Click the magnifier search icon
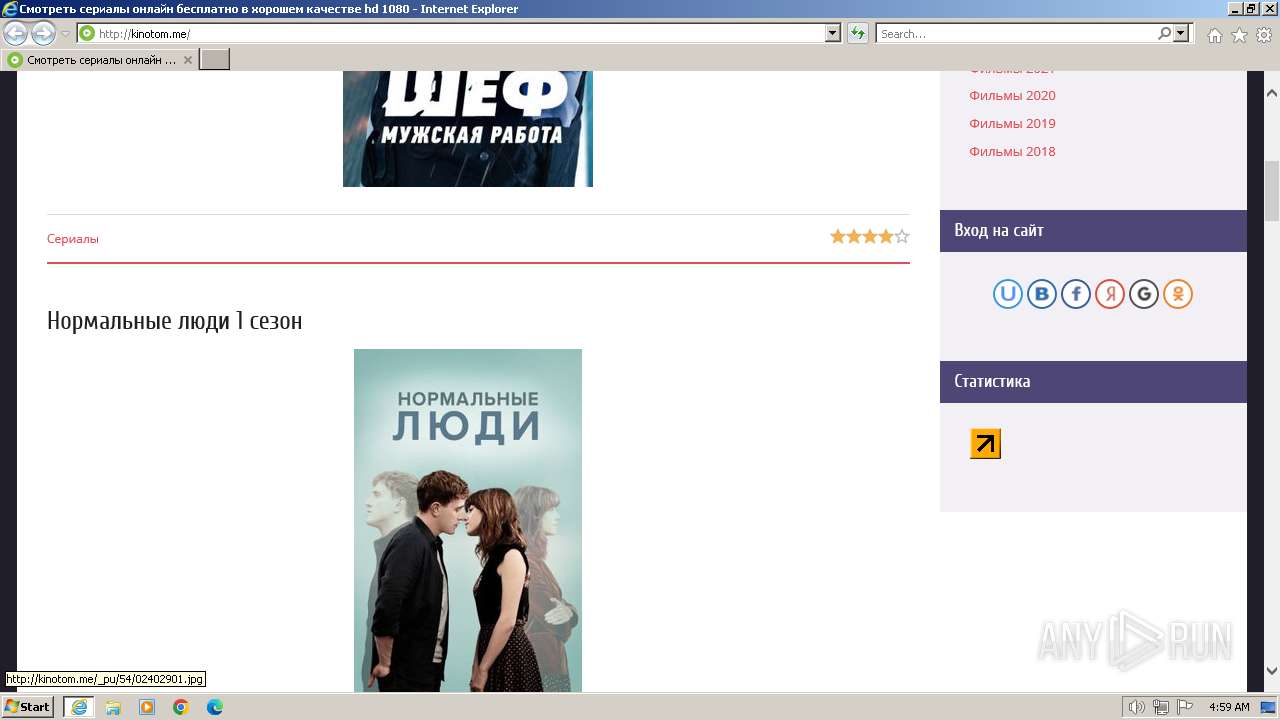 coord(1164,34)
